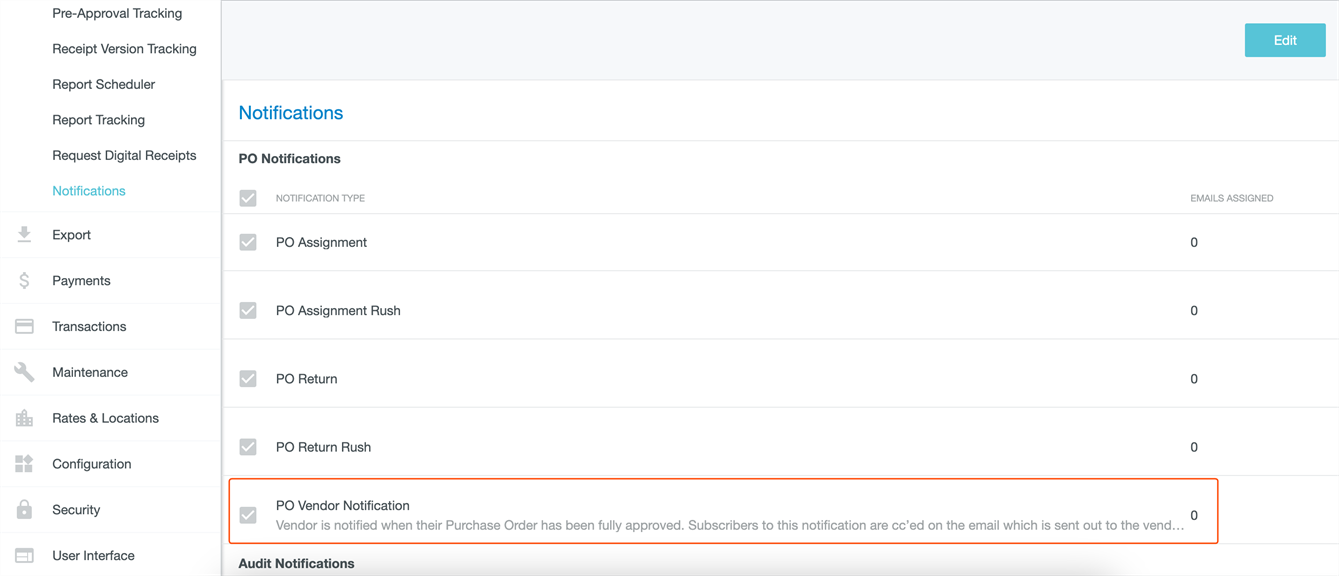
Task: Click the Configuration widgets icon
Action: click(24, 464)
